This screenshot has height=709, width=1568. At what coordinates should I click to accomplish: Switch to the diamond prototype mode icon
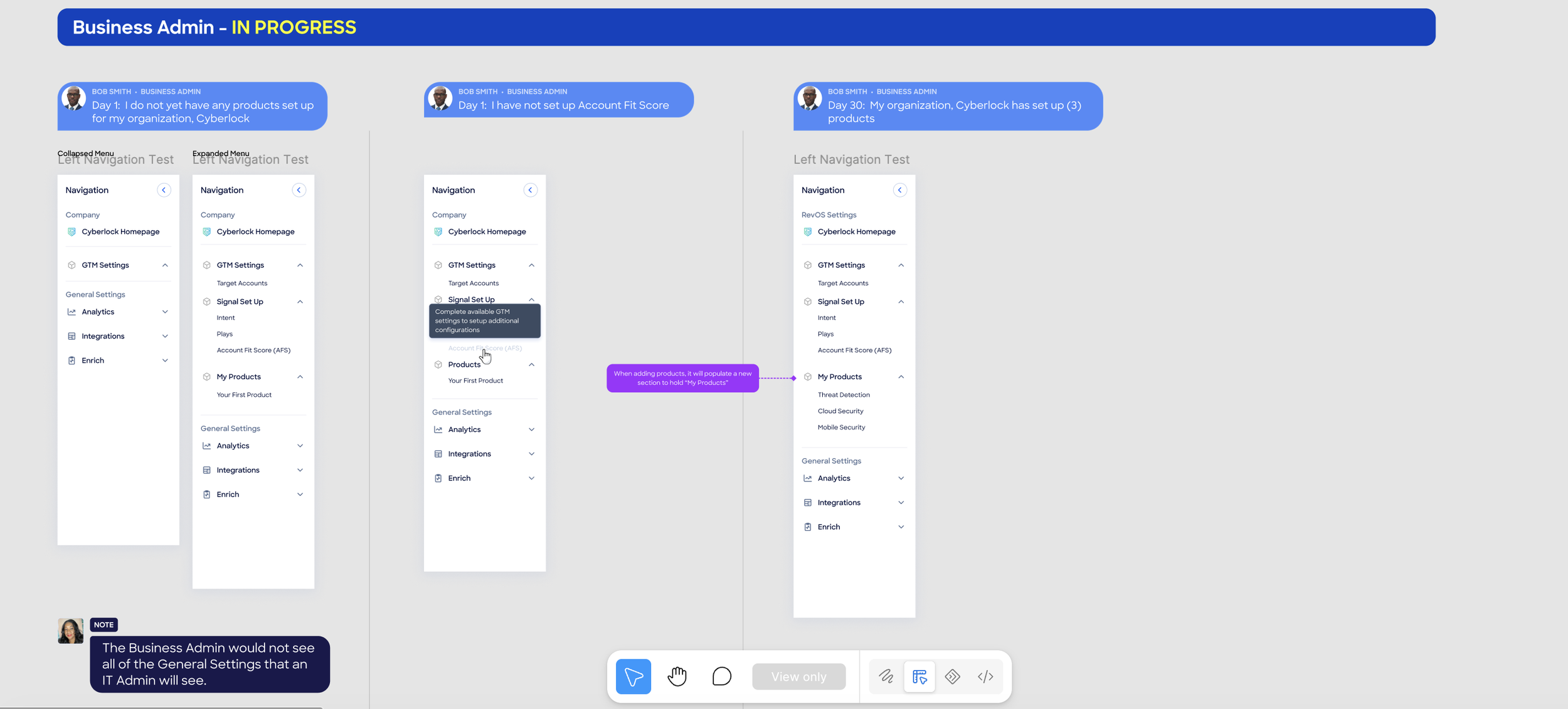click(953, 676)
